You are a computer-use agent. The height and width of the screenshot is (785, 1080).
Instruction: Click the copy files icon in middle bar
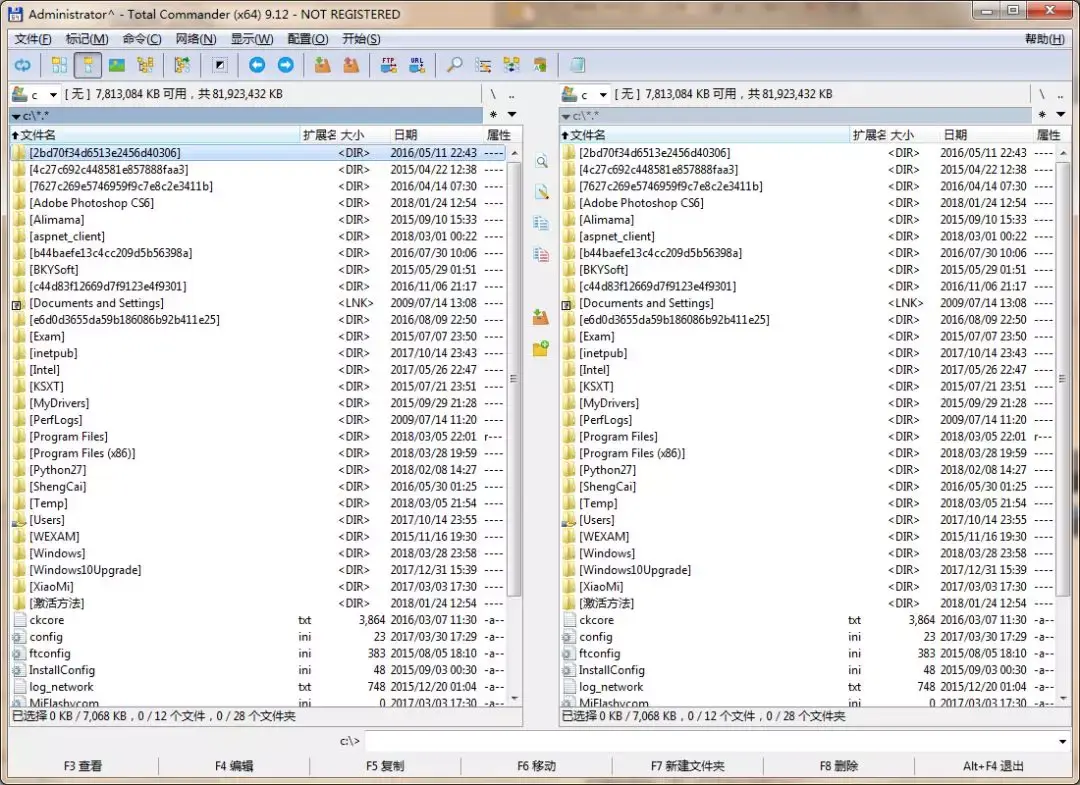click(541, 223)
